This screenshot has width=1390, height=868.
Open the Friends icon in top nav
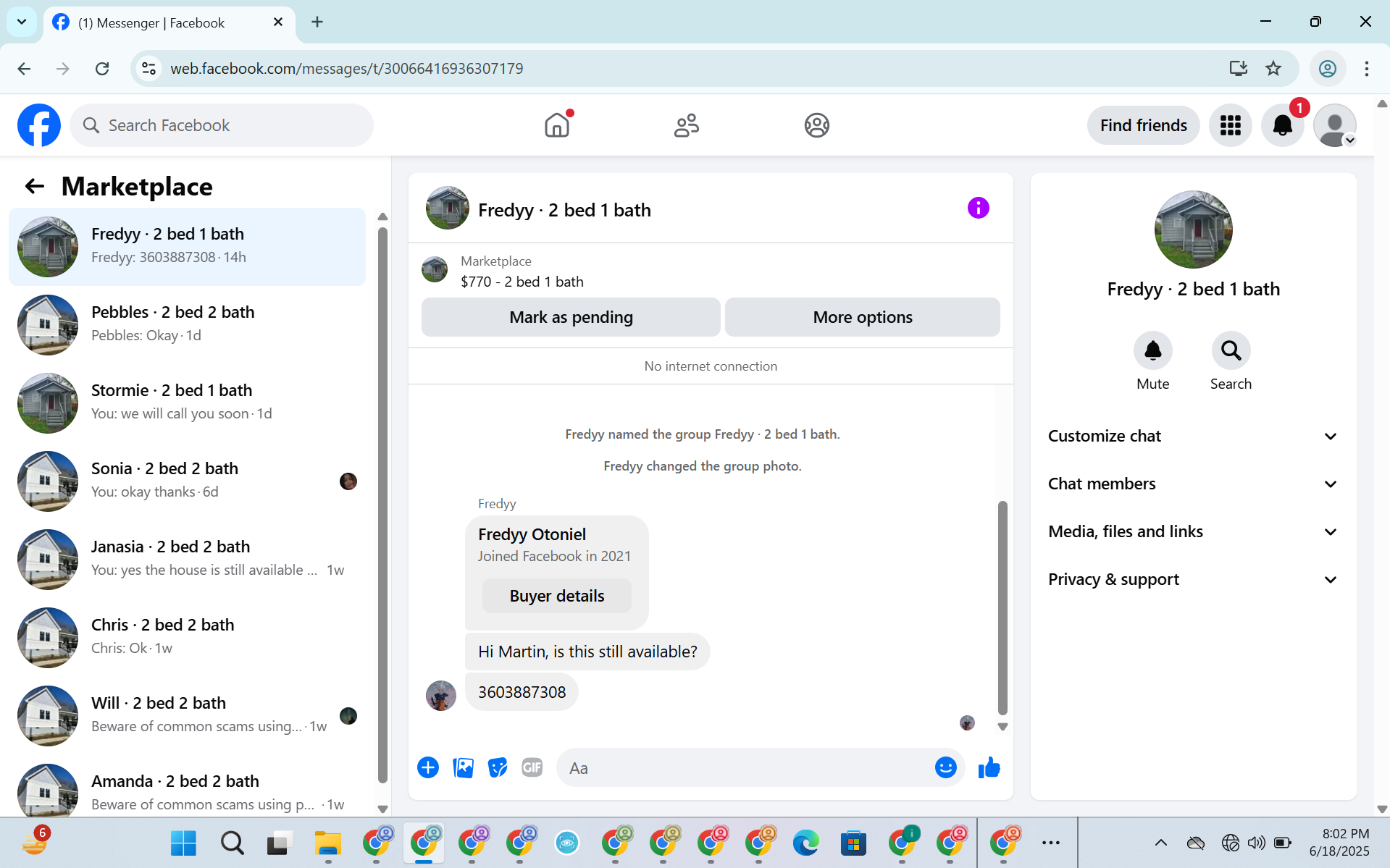coord(687,125)
